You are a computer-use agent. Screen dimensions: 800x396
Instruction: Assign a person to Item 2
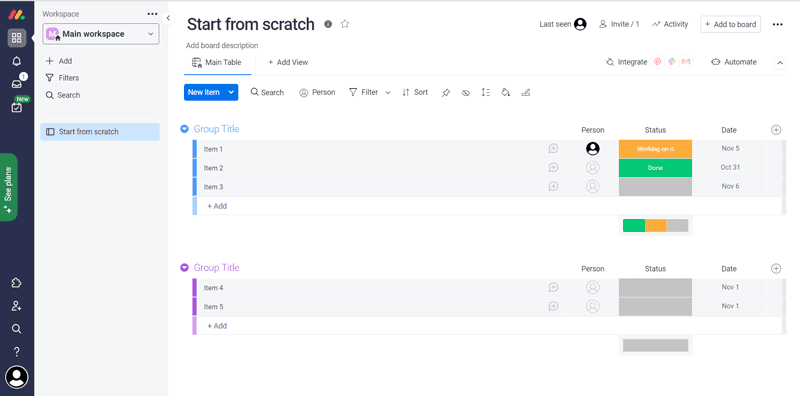(592, 167)
